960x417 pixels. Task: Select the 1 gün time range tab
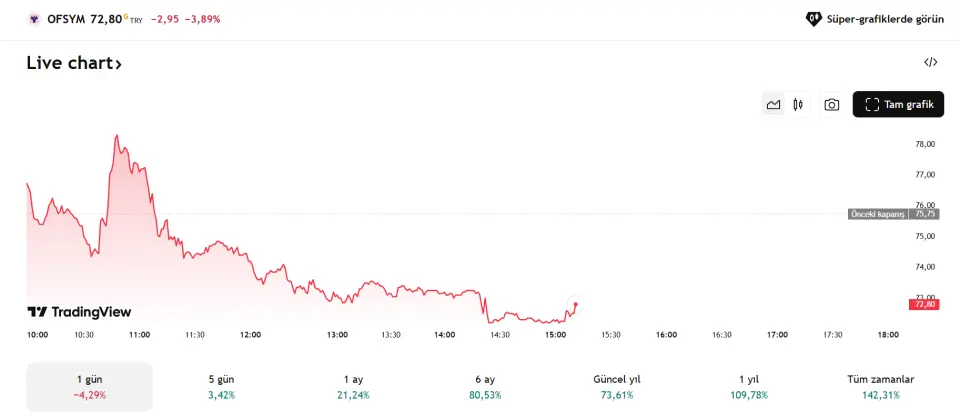tap(89, 386)
